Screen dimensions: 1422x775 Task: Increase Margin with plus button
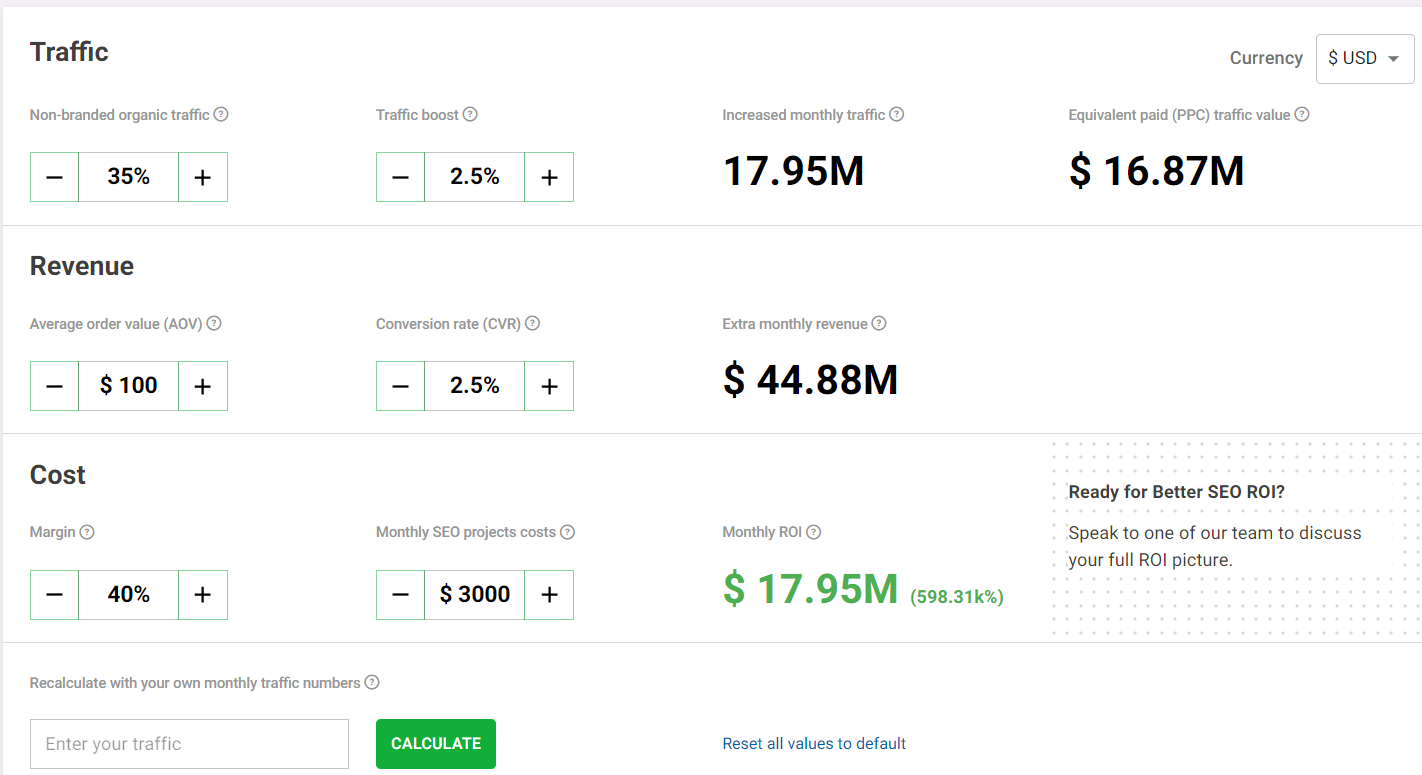point(203,595)
